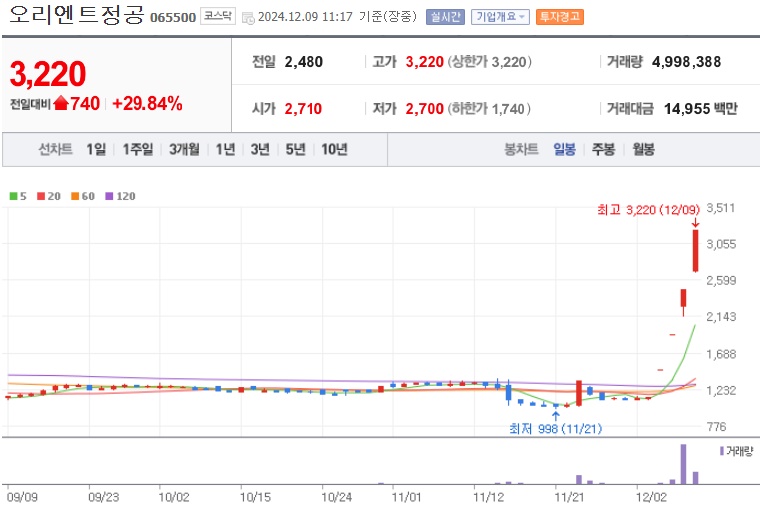Click the 최고 3,220 (12/09) high marker label
Viewport: 760px width, 510px height.
point(649,210)
